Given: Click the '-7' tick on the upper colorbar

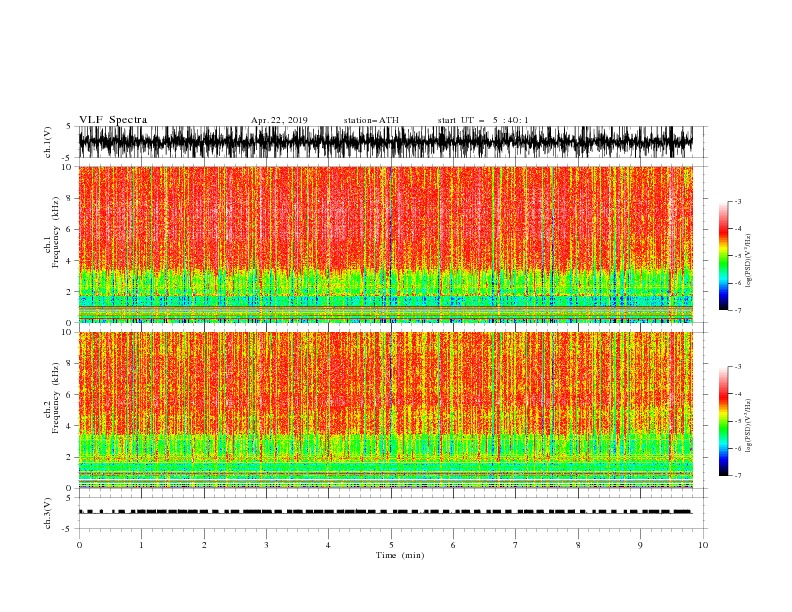Looking at the screenshot, I should point(737,310).
